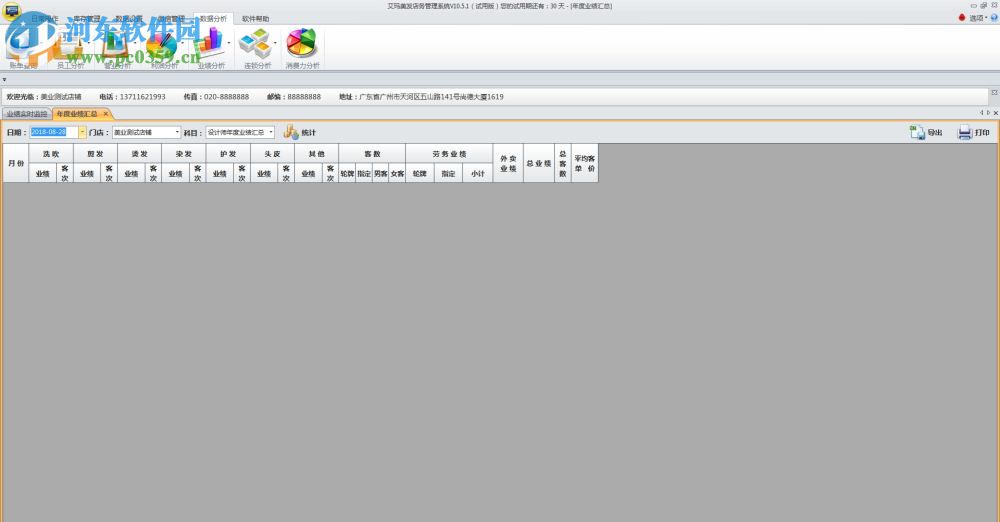The image size is (1000, 522).
Task: Click the 劳务业绩 column group header
Action: 450,154
